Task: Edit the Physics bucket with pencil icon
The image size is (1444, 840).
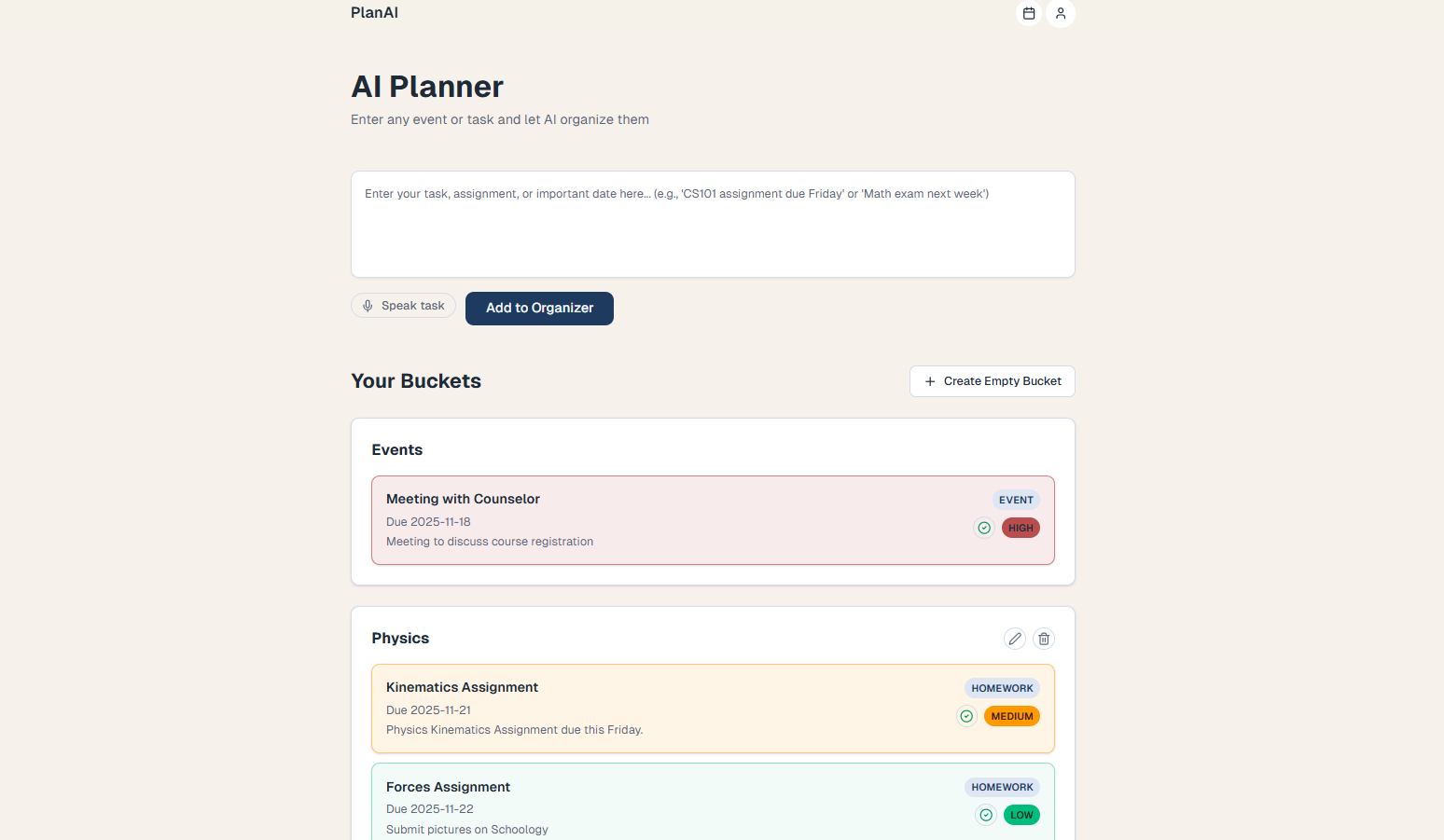Action: [x=1015, y=639]
